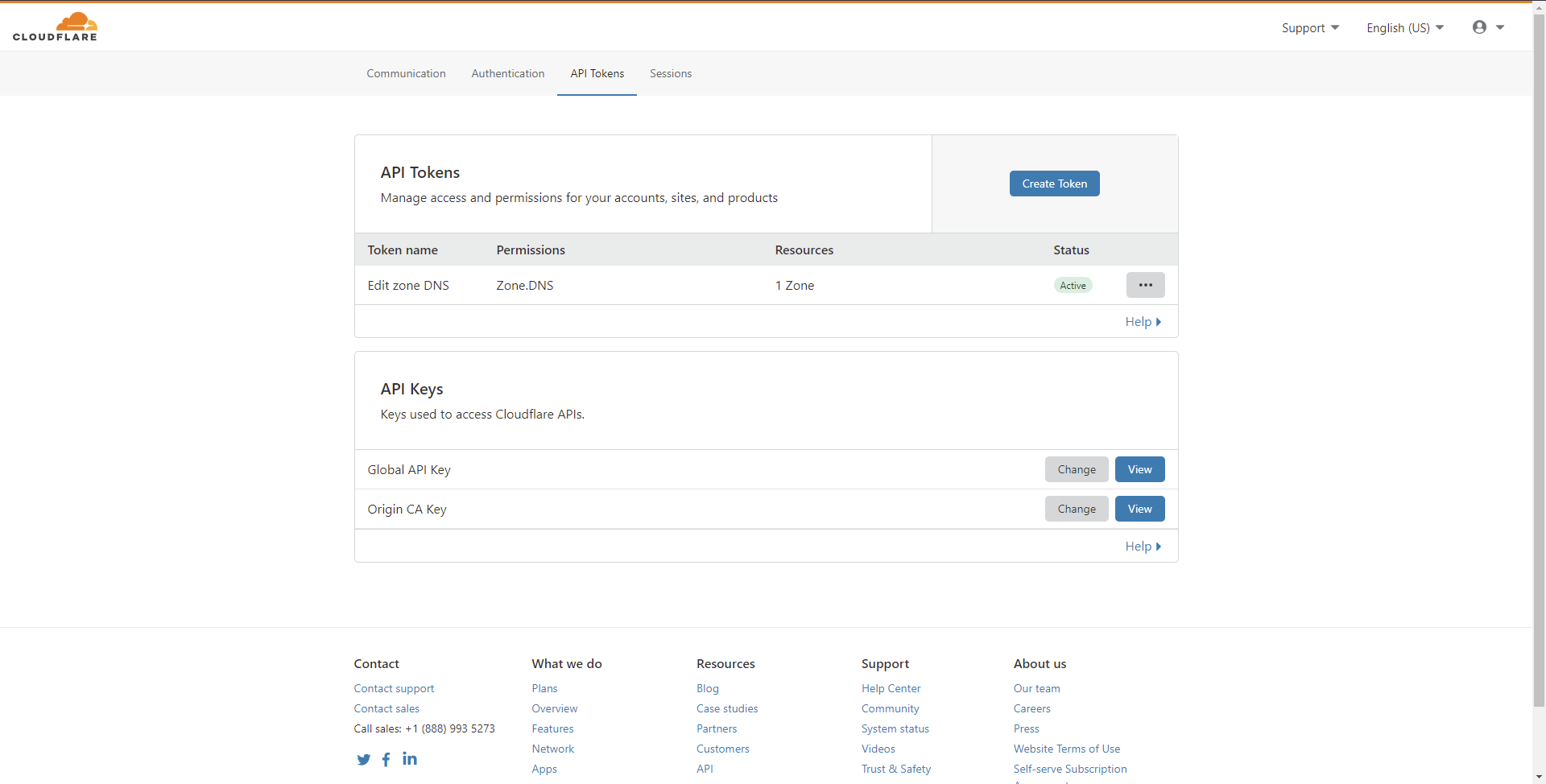Click the Create Token button
The width and height of the screenshot is (1546, 784).
pos(1054,184)
